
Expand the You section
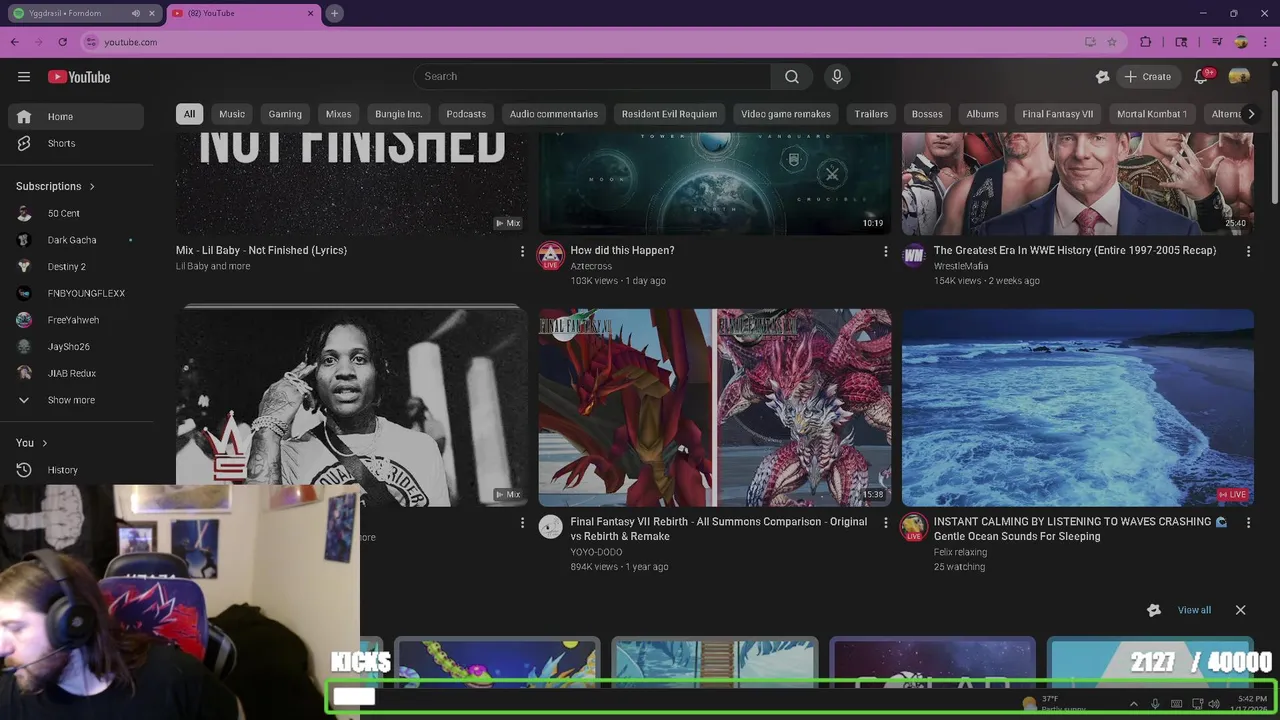[x=32, y=442]
